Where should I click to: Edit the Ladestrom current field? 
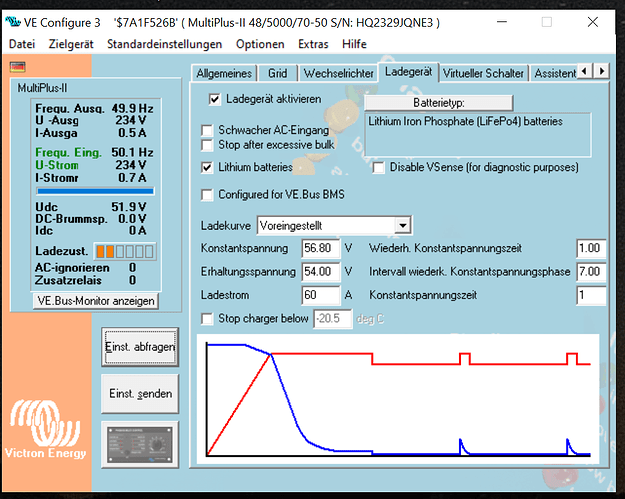tap(320, 295)
